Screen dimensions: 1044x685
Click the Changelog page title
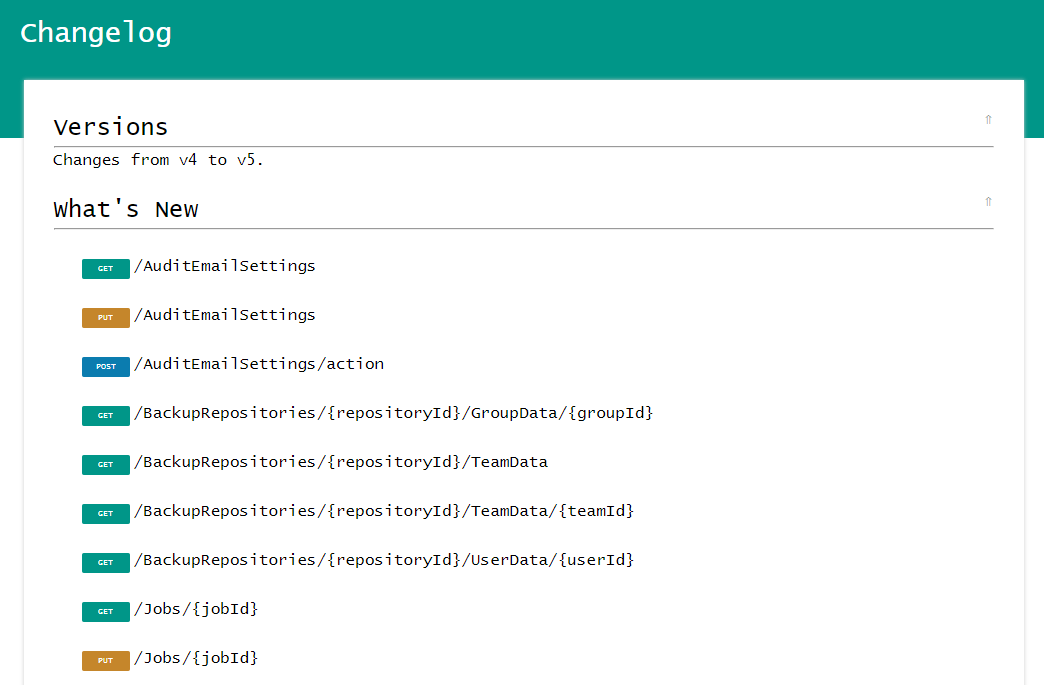[x=96, y=33]
